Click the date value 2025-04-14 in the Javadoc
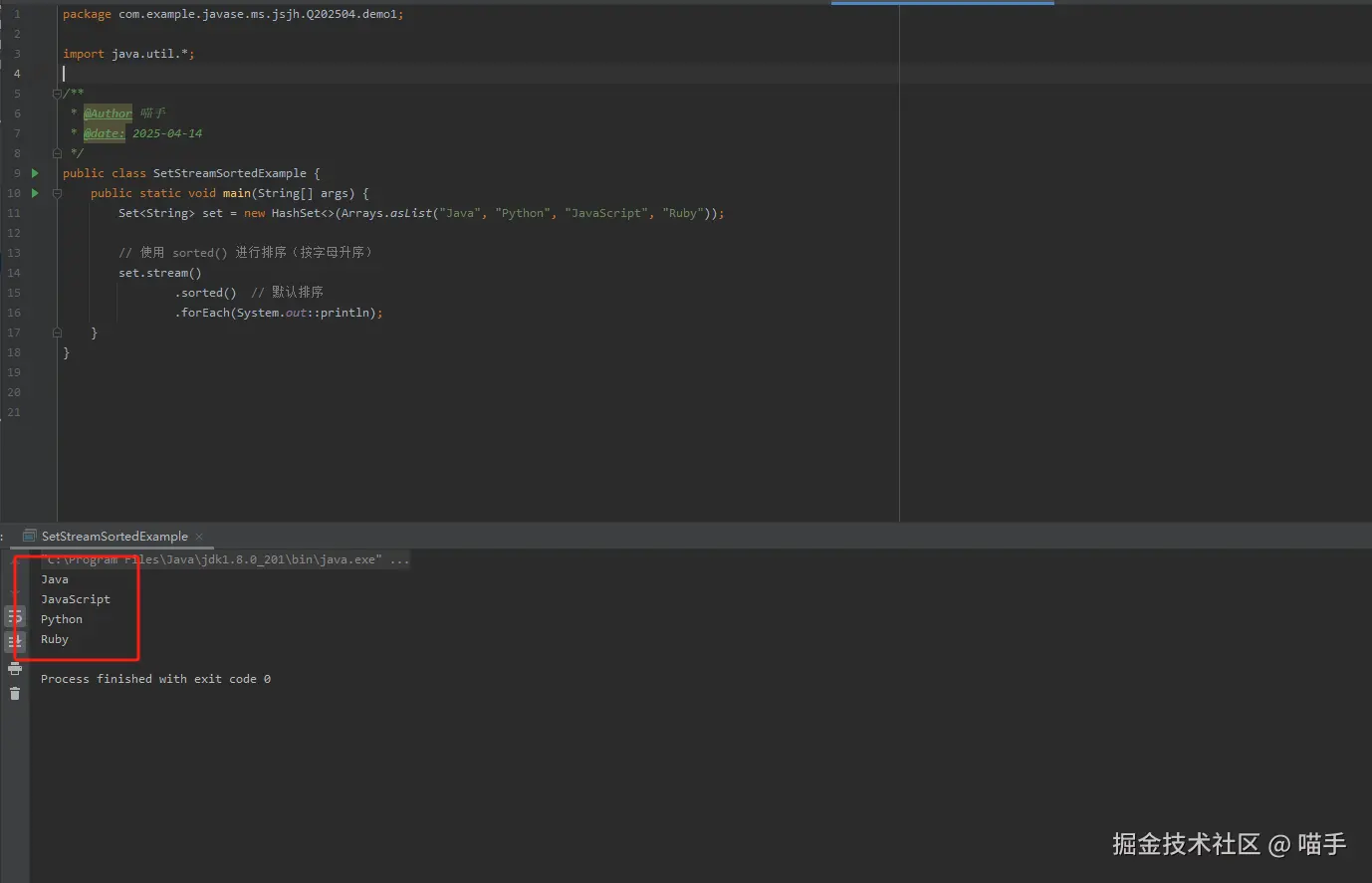The image size is (1372, 883). pos(167,133)
